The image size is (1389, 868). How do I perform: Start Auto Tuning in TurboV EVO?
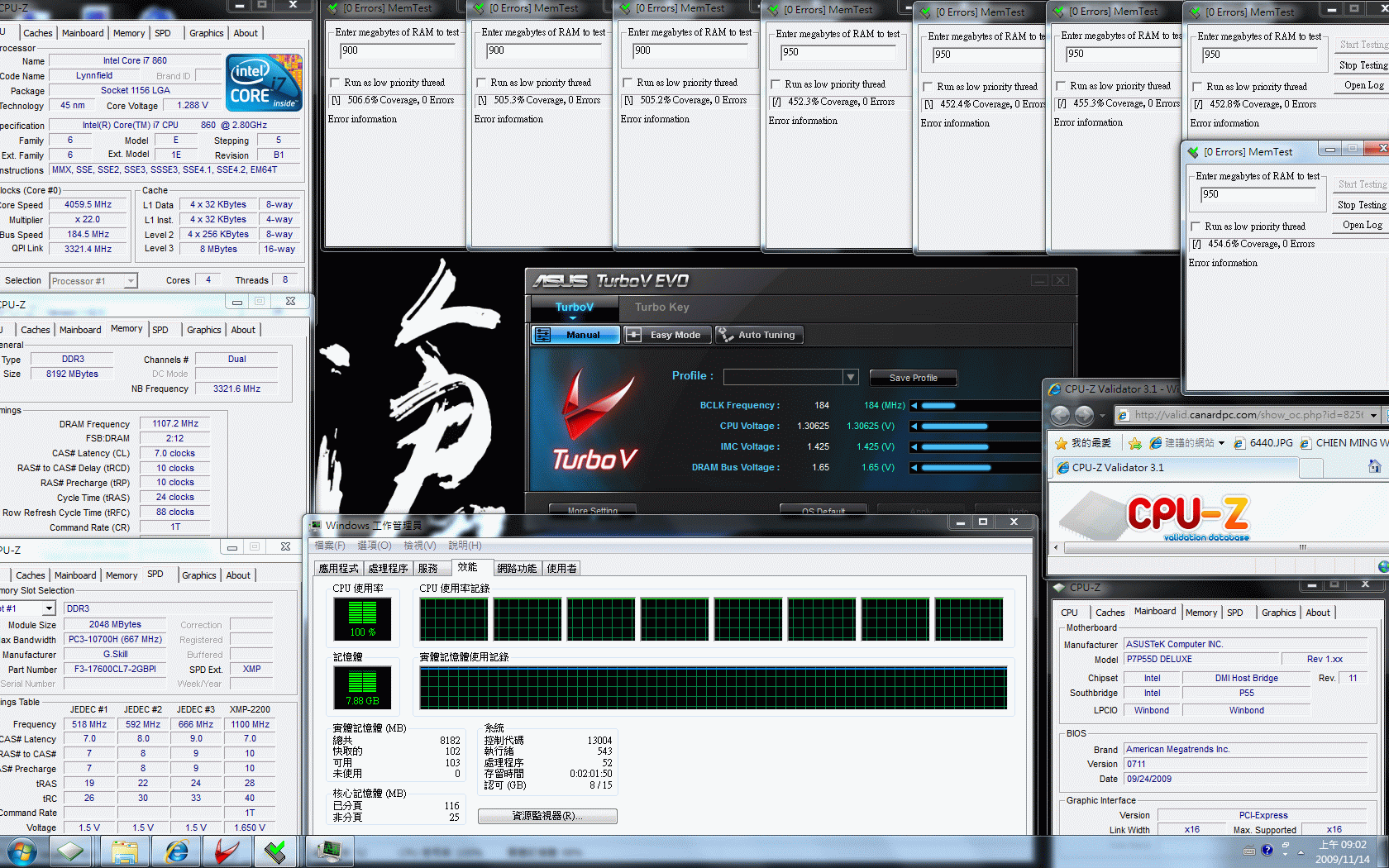tap(759, 335)
